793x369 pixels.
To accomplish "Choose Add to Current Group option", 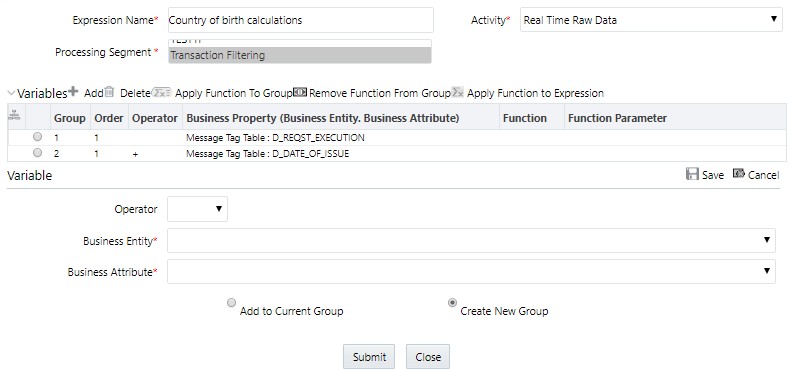I will pos(231,302).
